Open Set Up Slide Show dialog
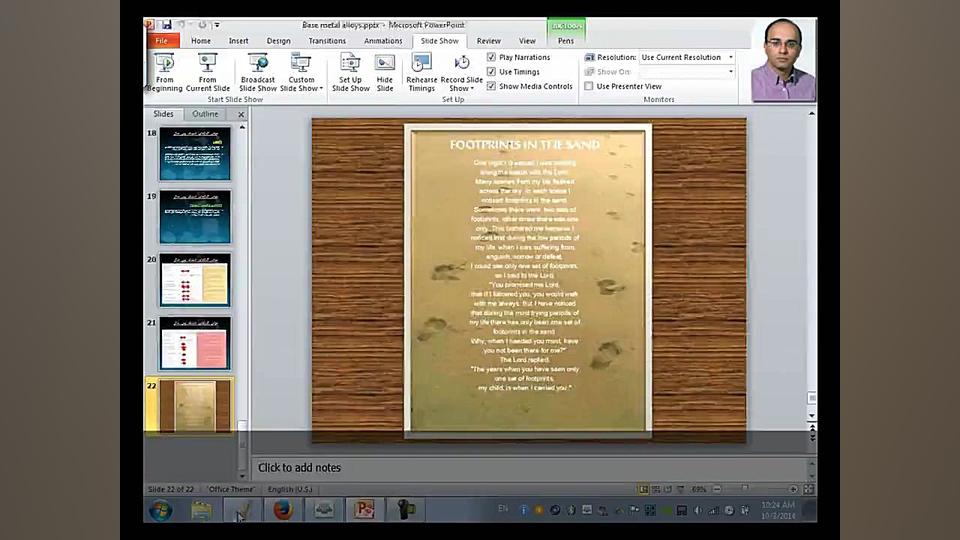 click(x=350, y=72)
